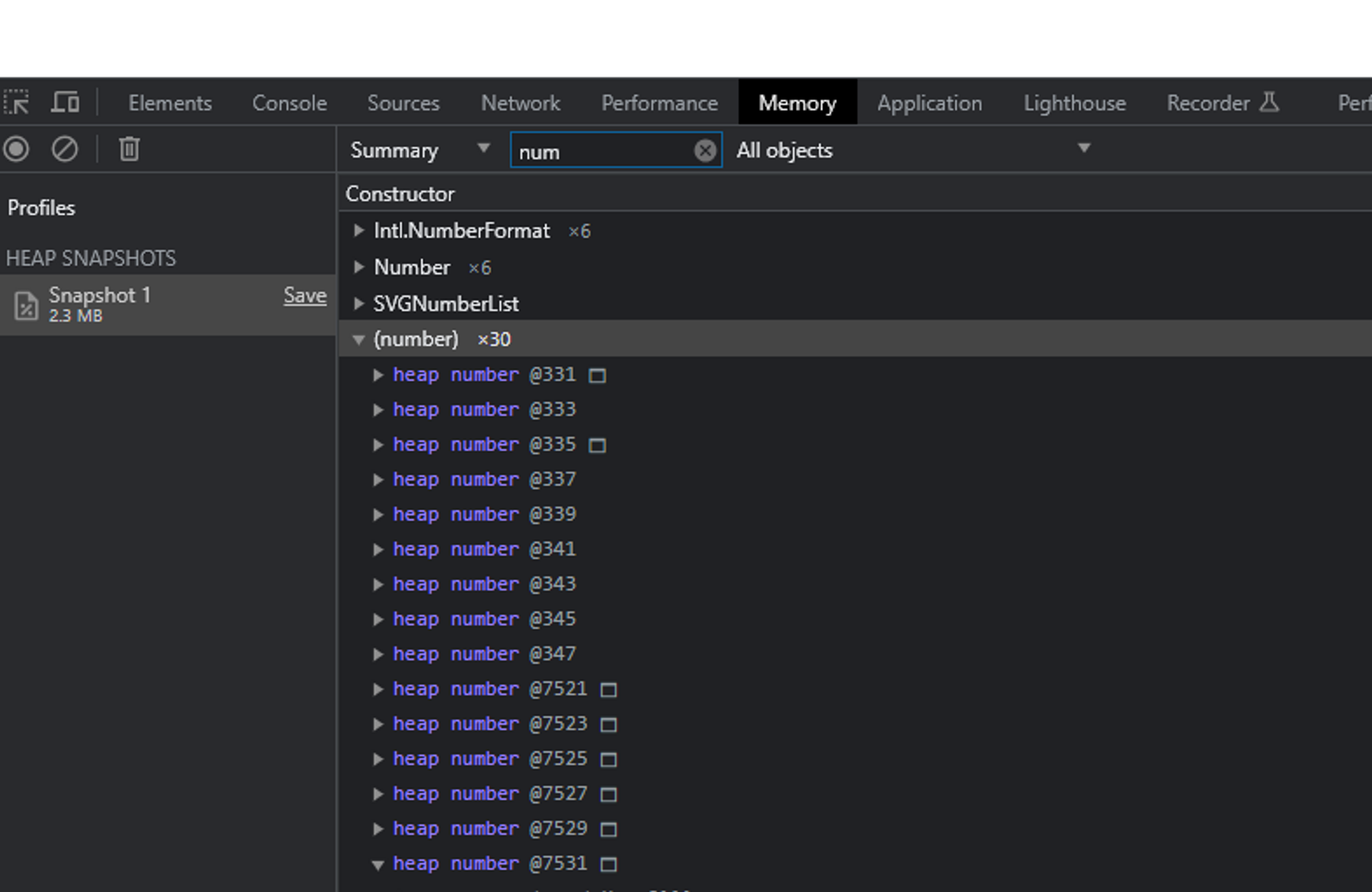This screenshot has height=892, width=1372.
Task: Click window icon beside heap number @7527
Action: point(608,795)
